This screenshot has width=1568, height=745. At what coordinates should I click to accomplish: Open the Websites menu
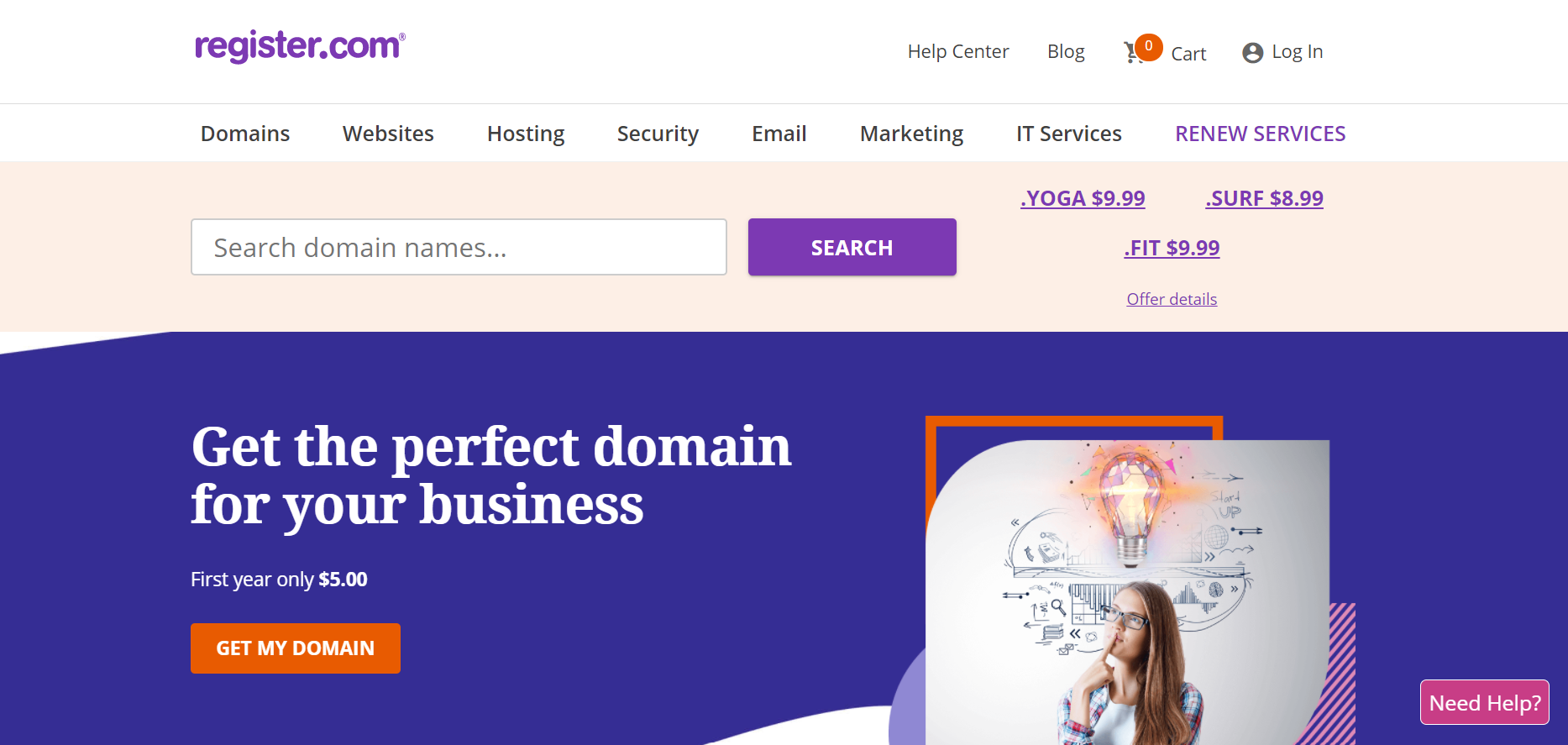pos(388,134)
